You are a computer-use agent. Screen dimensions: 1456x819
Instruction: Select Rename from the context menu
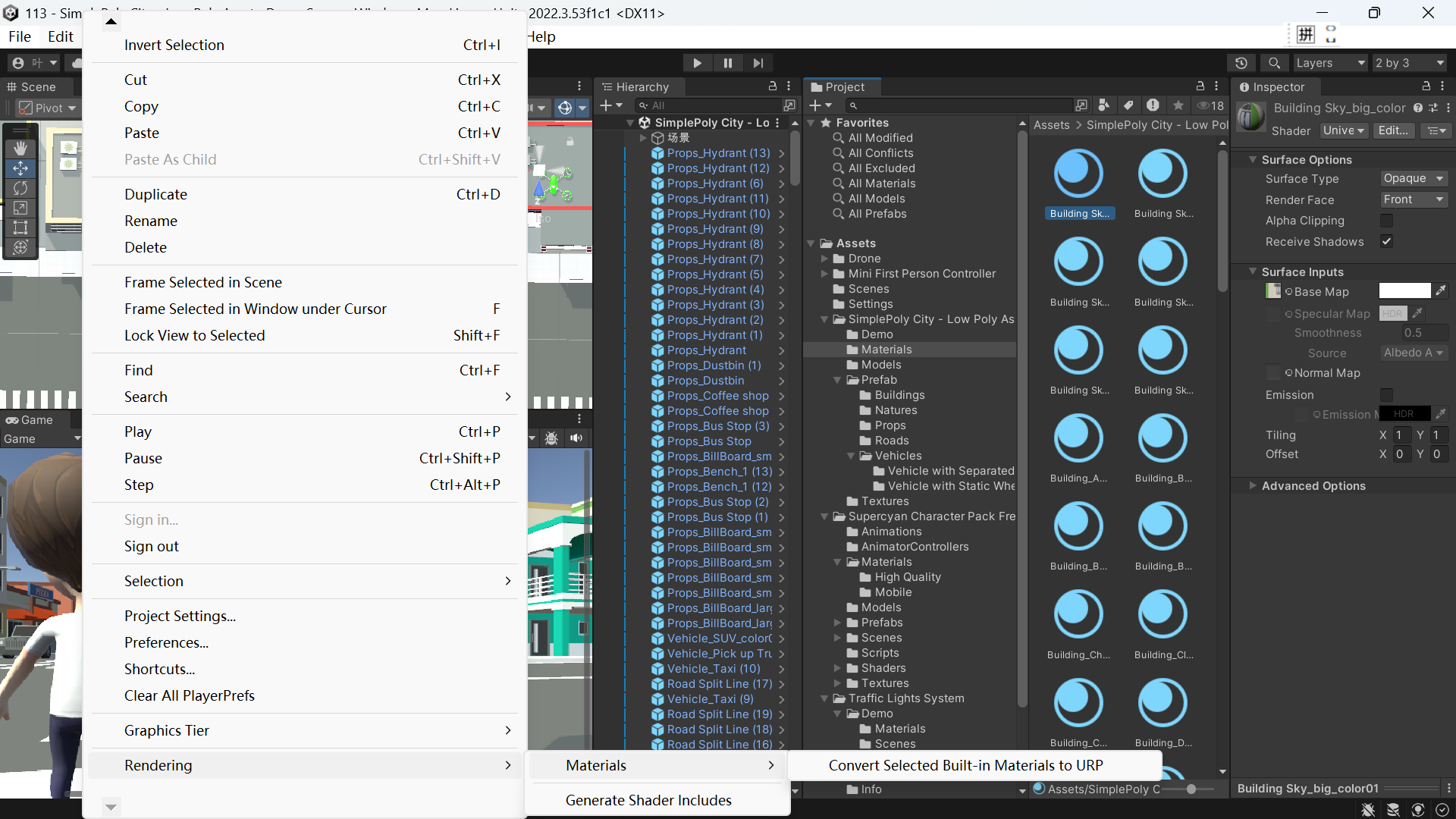[150, 221]
